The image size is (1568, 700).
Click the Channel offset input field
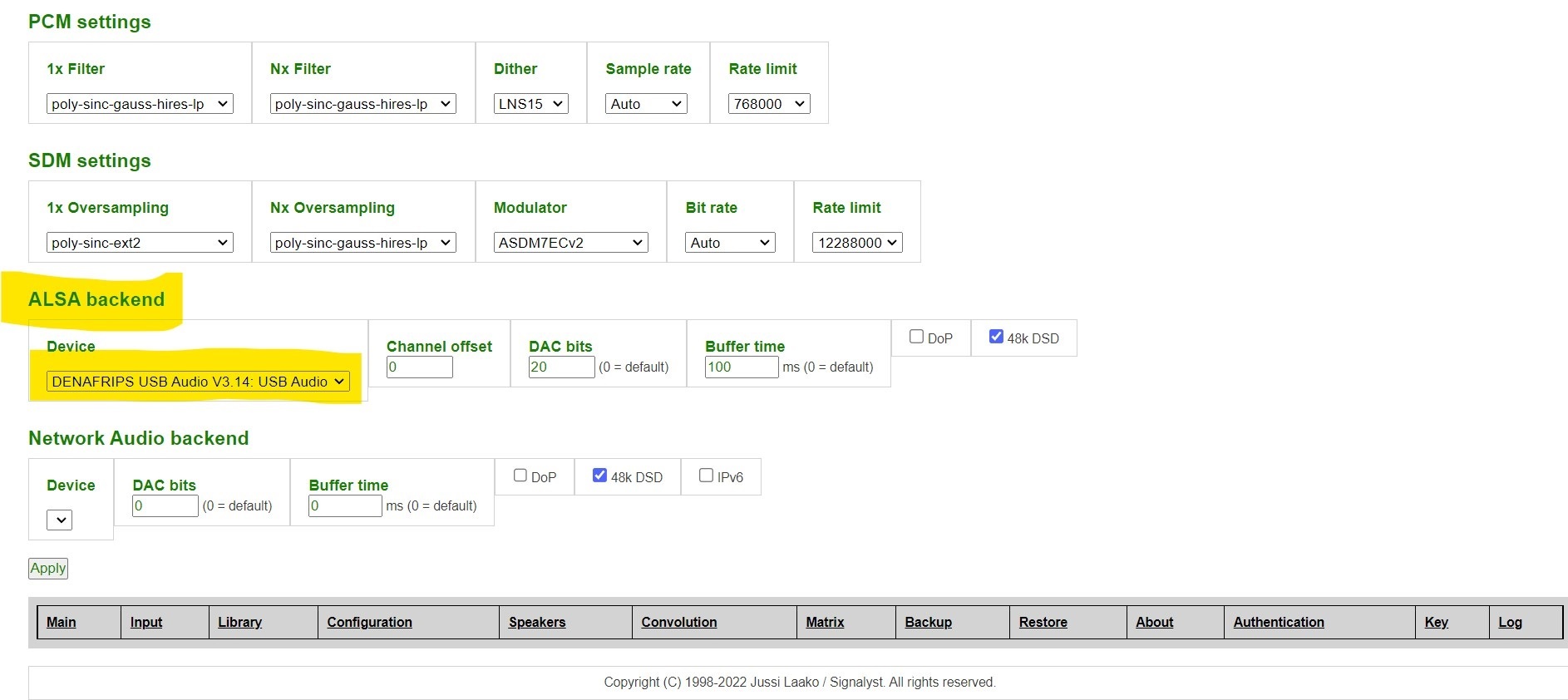coord(419,367)
